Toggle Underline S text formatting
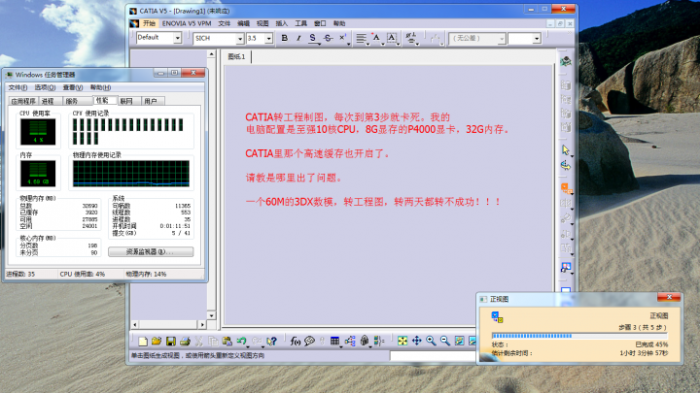The height and width of the screenshot is (393, 700). coord(312,38)
